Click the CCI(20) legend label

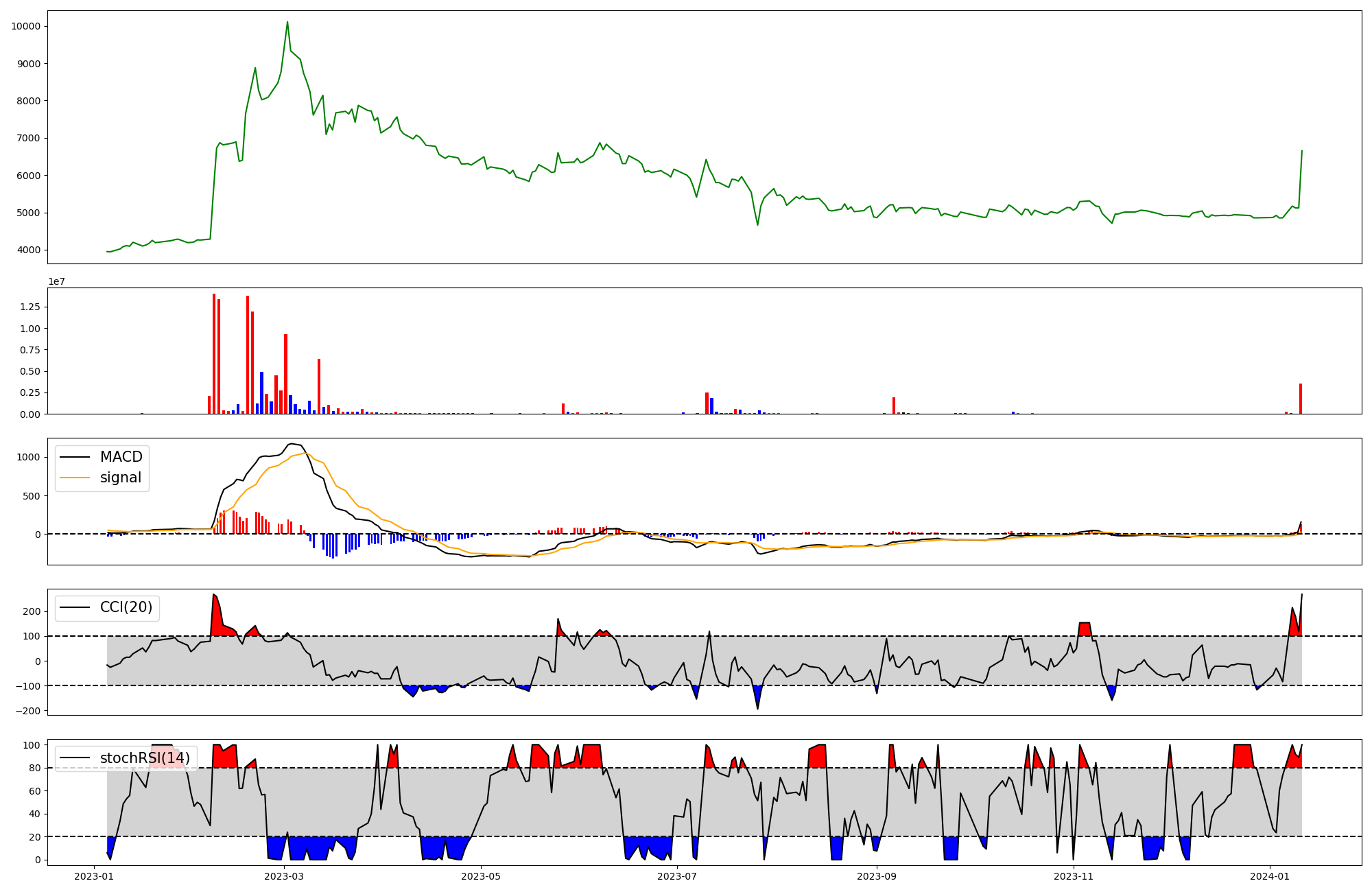coord(126,607)
